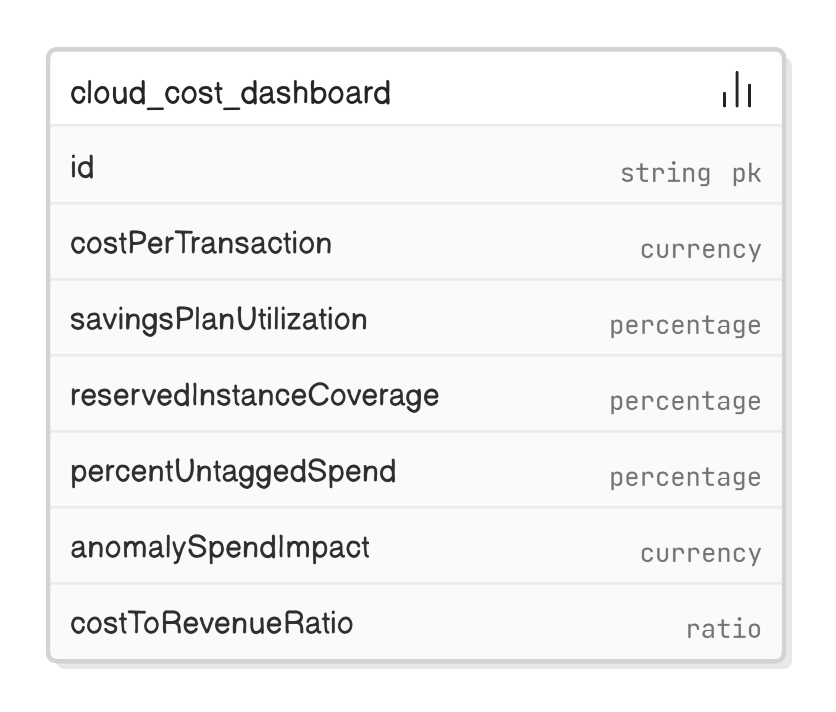
Task: Click the pk label on id row
Action: tap(746, 173)
